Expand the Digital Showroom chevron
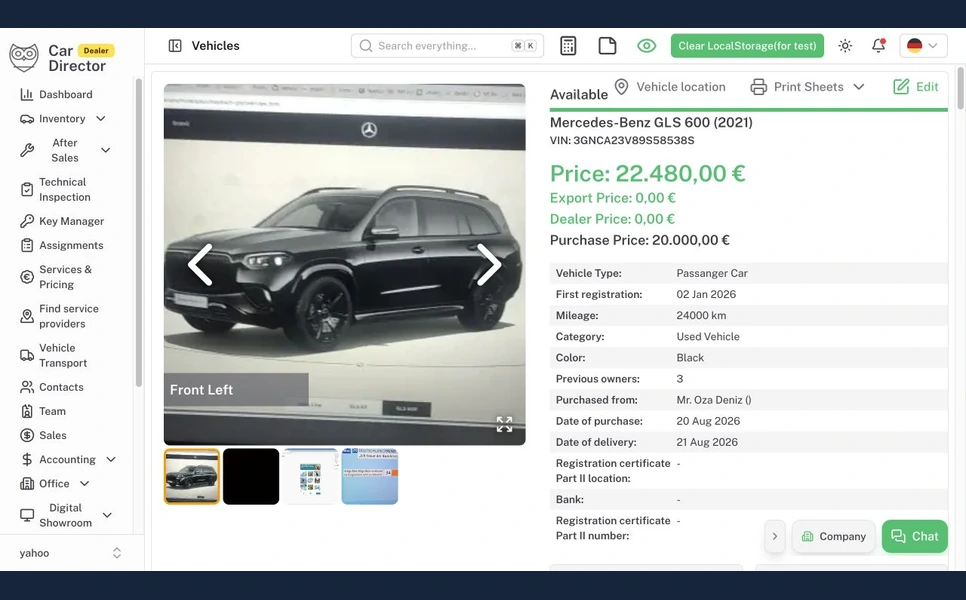Screen dimensions: 966x600 (x=107, y=515)
